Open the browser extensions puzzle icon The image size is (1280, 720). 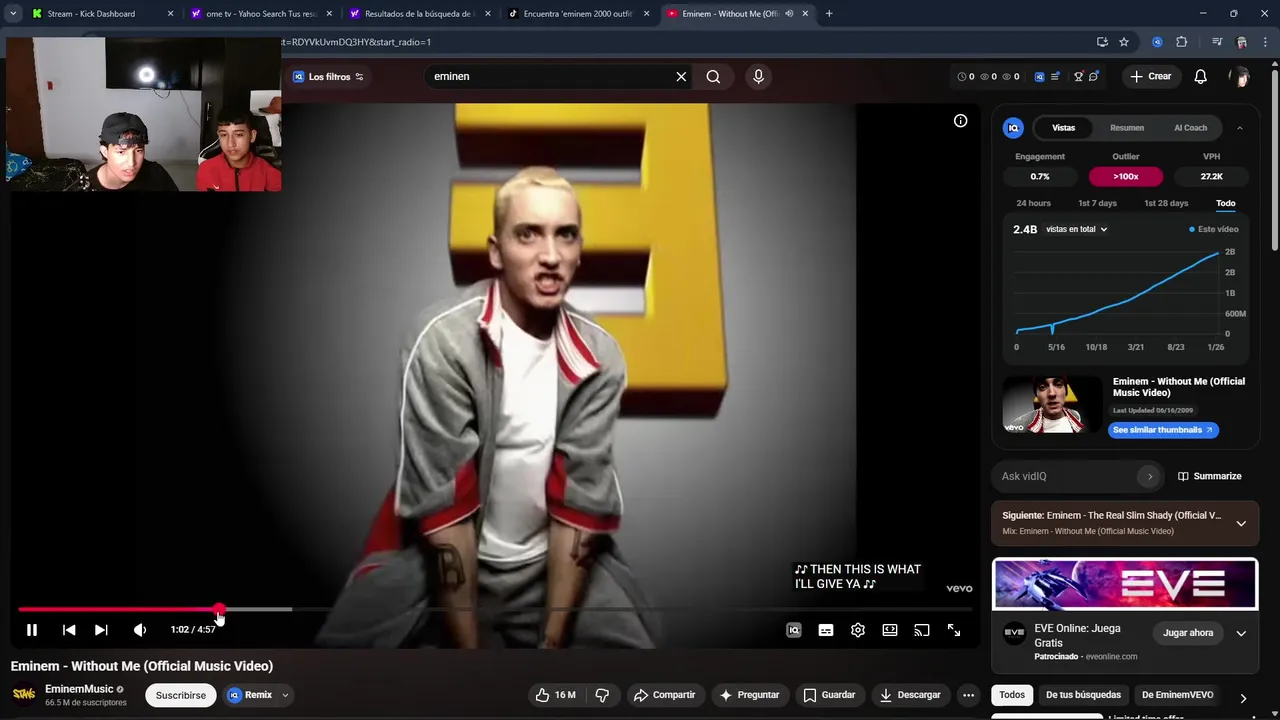coord(1181,42)
